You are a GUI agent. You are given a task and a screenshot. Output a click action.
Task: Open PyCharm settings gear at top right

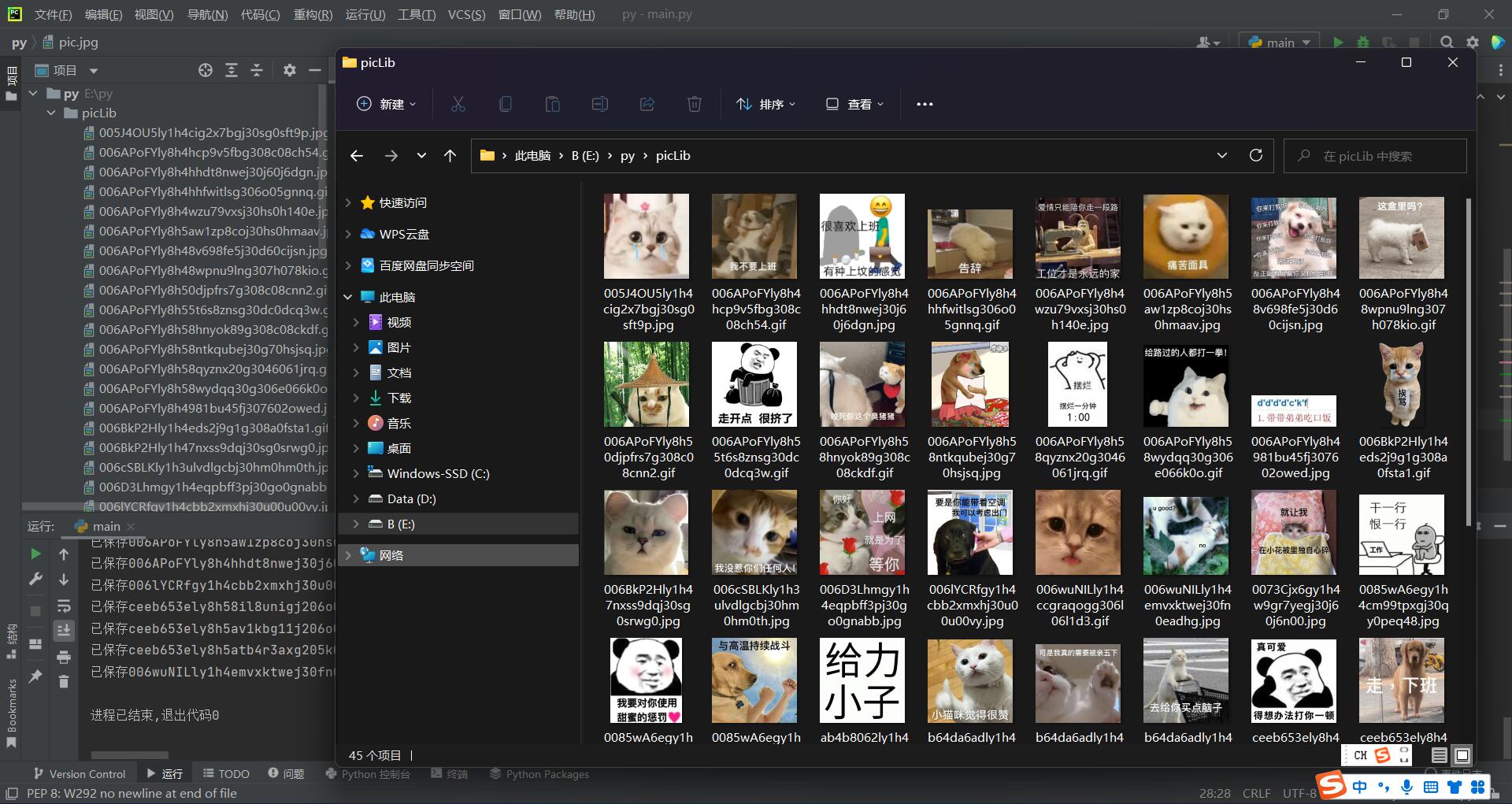[1472, 43]
